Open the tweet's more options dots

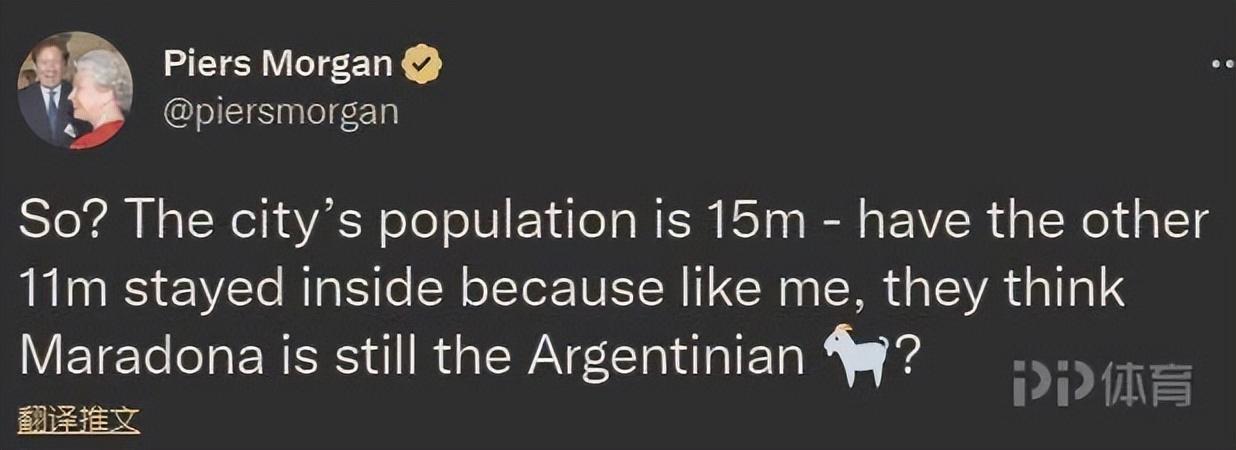[x=1222, y=64]
